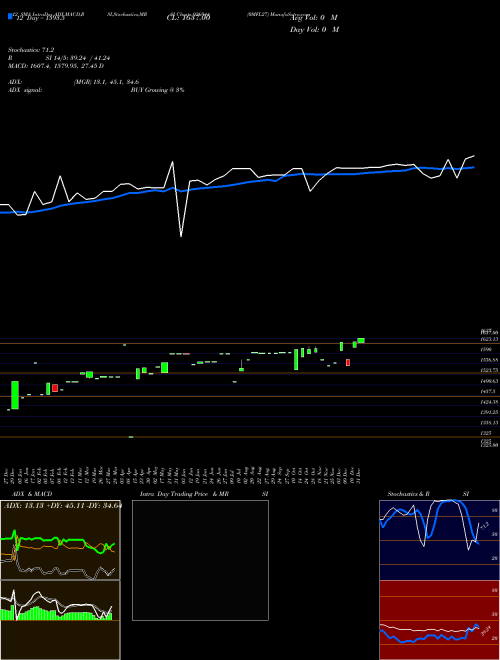Click the thick blue moving average line's right end
This screenshot has height=660, width=500.
pos(473,168)
